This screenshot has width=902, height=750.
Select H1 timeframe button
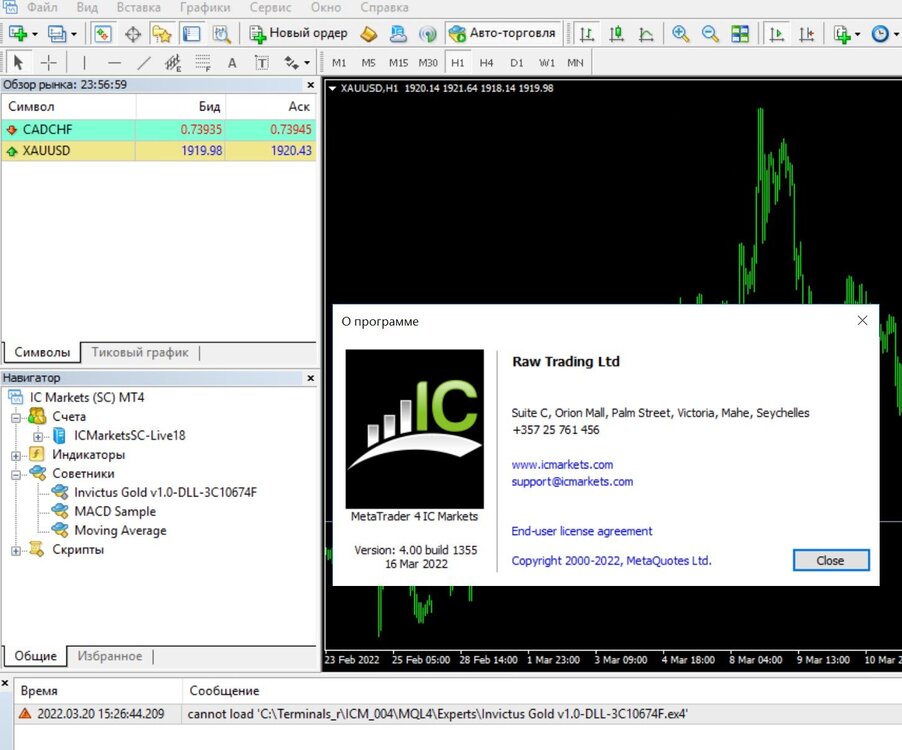(x=457, y=63)
